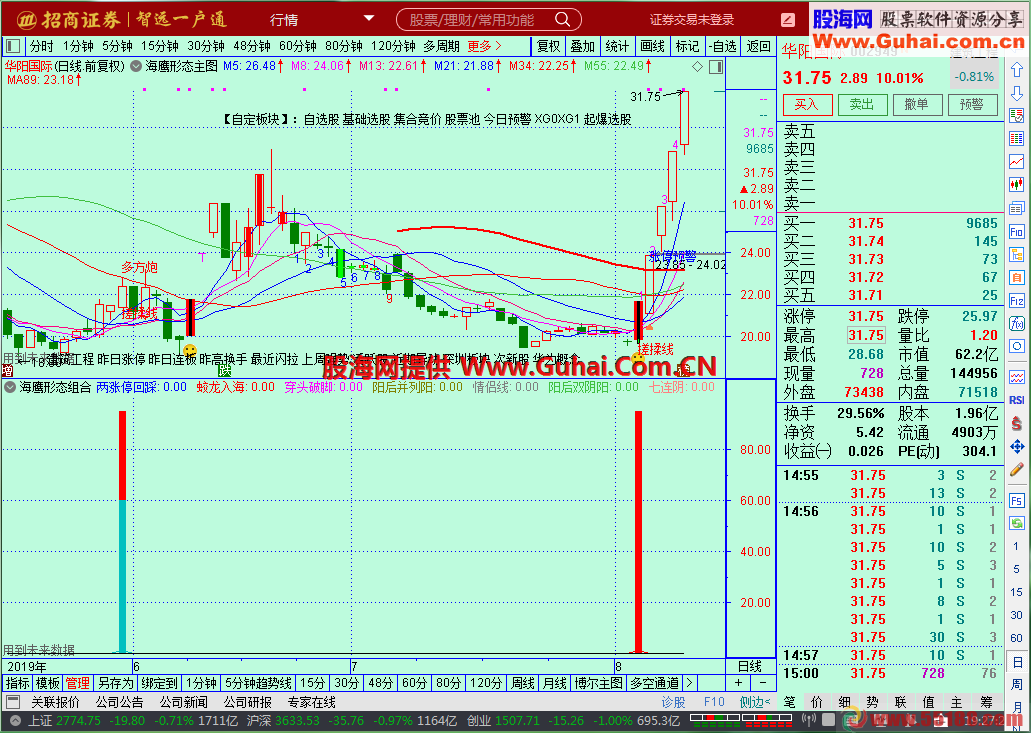Switch to daily period 日 in the sidebar
This screenshot has width=1031, height=733.
(1017, 661)
